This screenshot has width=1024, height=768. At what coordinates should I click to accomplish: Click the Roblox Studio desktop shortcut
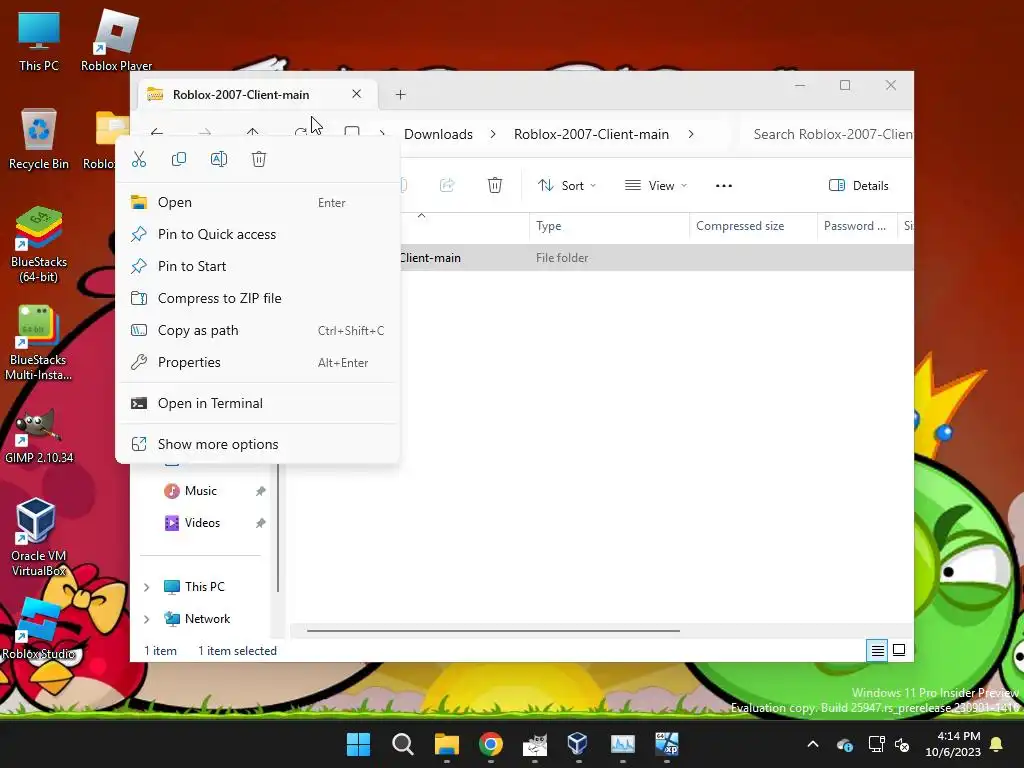coord(39,628)
